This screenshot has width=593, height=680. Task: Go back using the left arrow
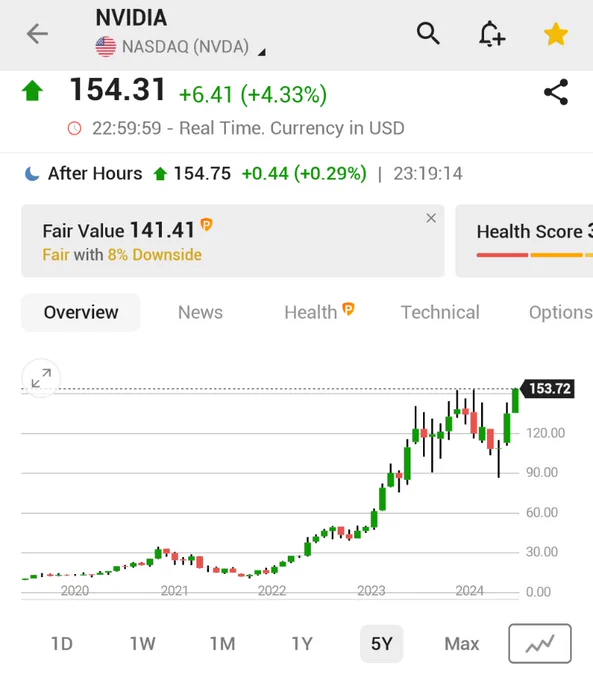tap(37, 34)
